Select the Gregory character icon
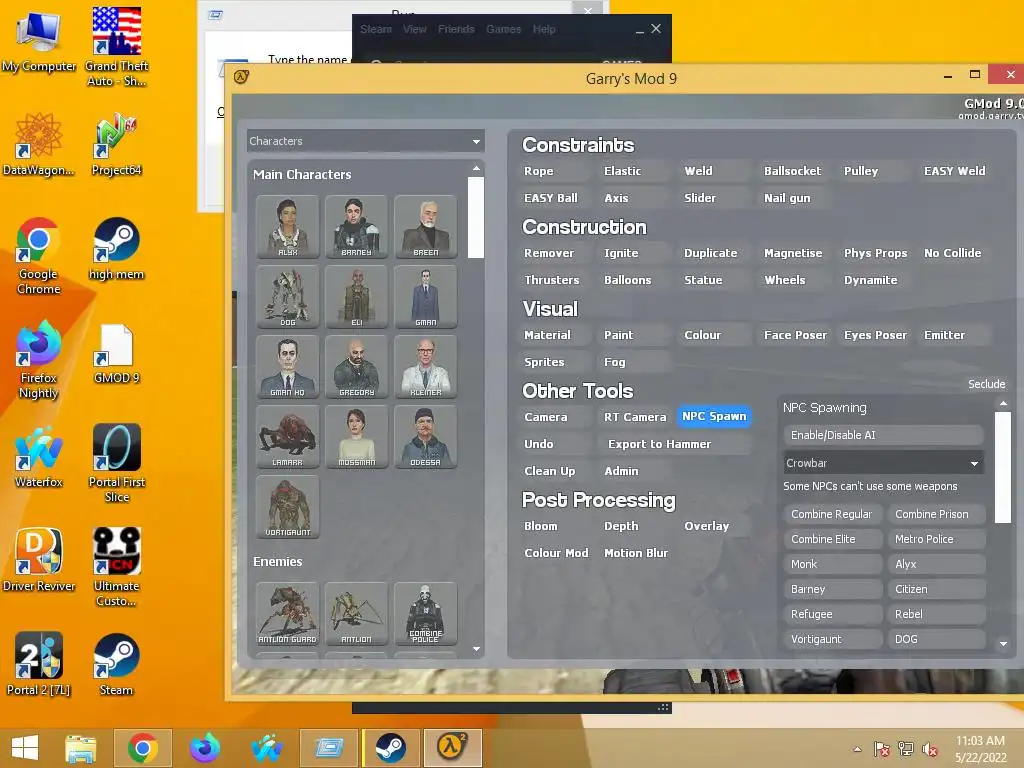The height and width of the screenshot is (768, 1024). (x=356, y=366)
